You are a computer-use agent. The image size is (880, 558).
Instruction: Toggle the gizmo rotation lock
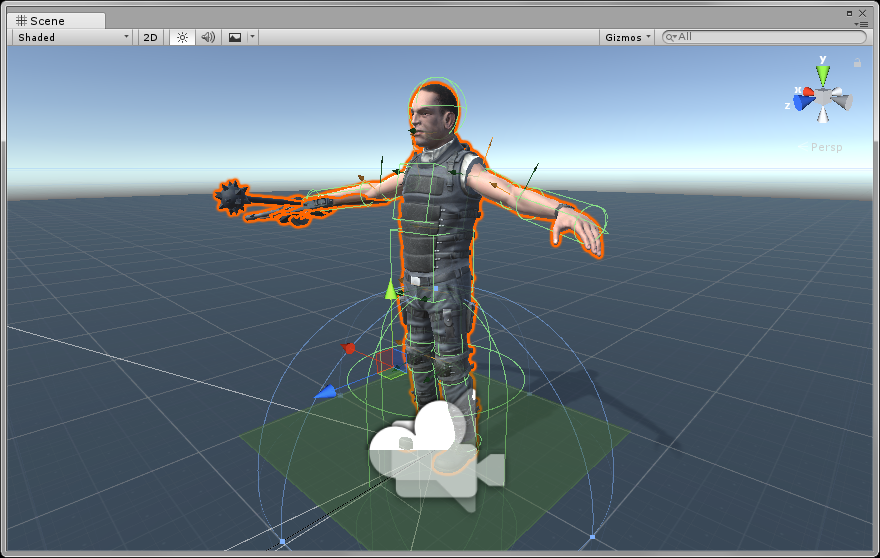[x=857, y=63]
